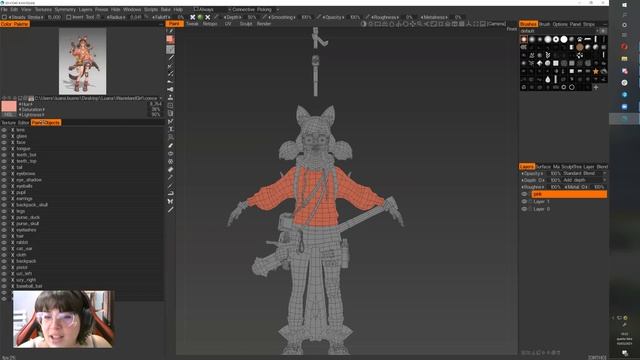
Task: Select the orange star brush alpha
Action: 596,71
